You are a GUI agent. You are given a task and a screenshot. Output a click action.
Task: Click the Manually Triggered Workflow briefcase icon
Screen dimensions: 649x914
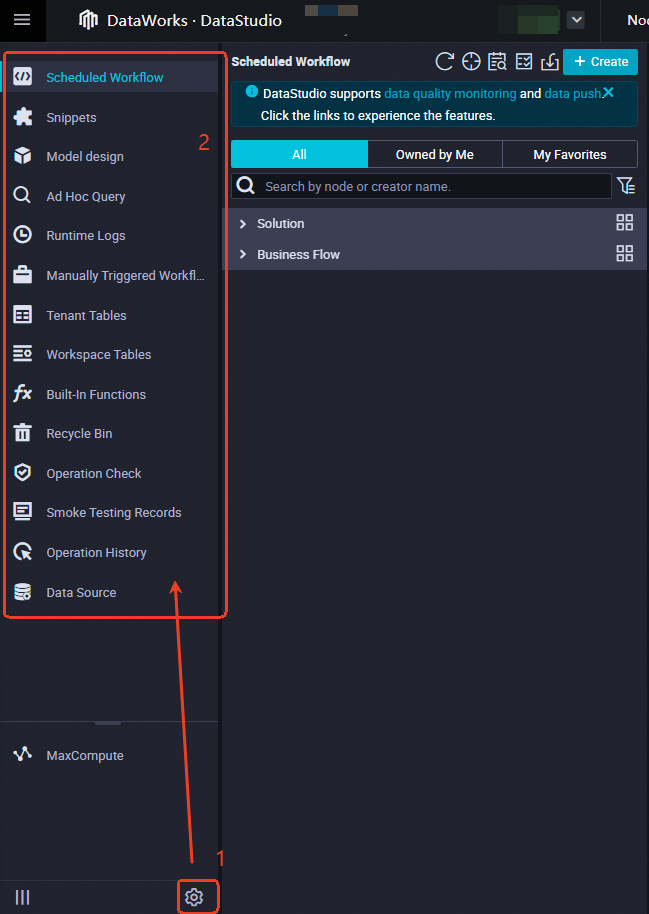click(x=23, y=275)
